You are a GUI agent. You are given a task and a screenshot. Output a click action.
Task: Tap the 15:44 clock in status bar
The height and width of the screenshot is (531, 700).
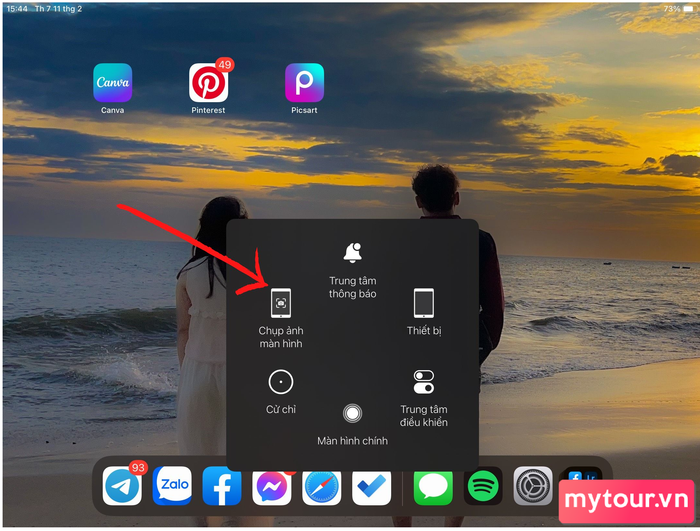pos(17,9)
